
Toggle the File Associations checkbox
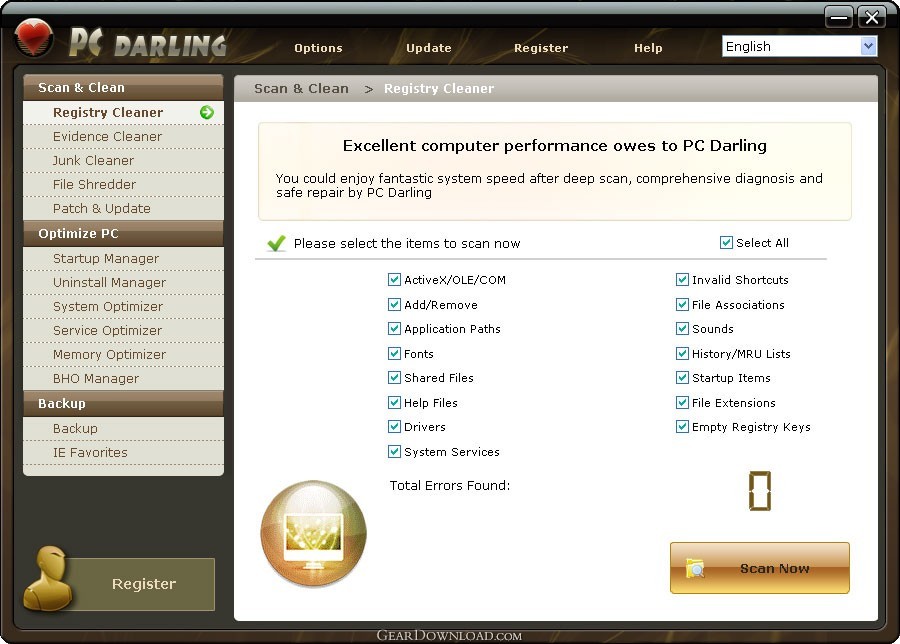(x=682, y=304)
